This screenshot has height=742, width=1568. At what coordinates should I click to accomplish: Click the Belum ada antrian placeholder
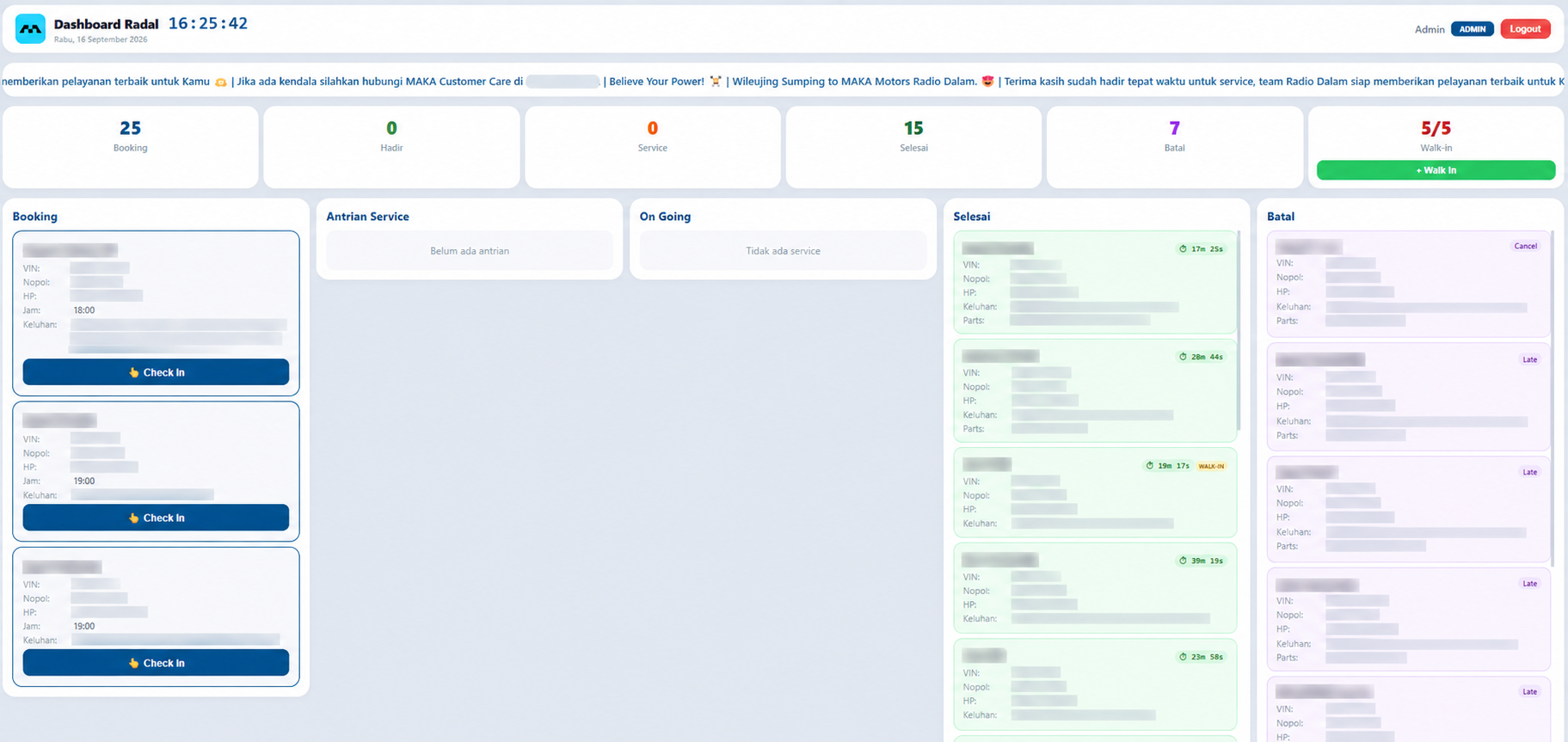tap(470, 251)
